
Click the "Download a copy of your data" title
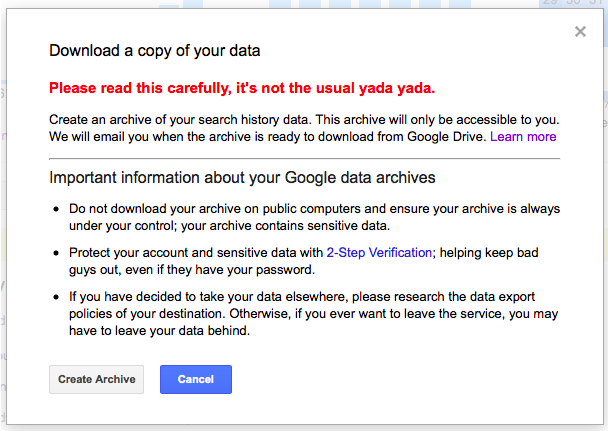[x=155, y=49]
